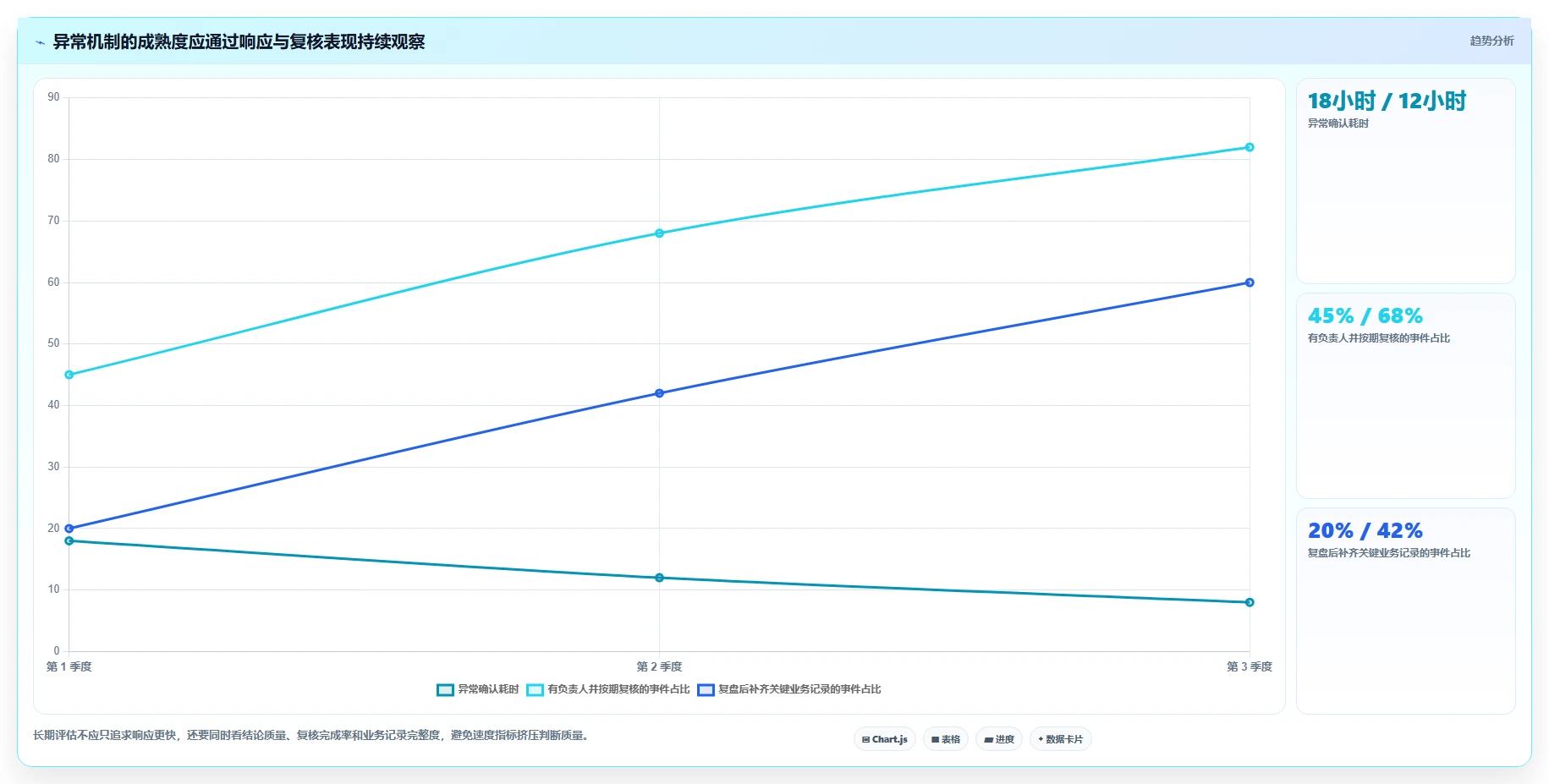Click the footnote starting 长期评估不应只追求响应更快
Viewport: 1549px width, 784px height.
312,736
